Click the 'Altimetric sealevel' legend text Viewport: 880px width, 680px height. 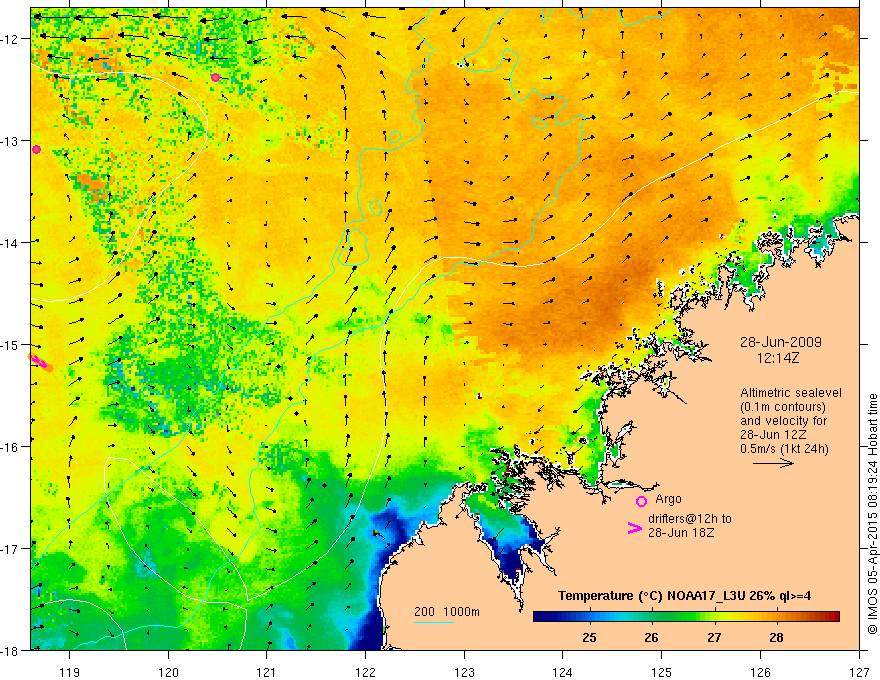pos(791,393)
